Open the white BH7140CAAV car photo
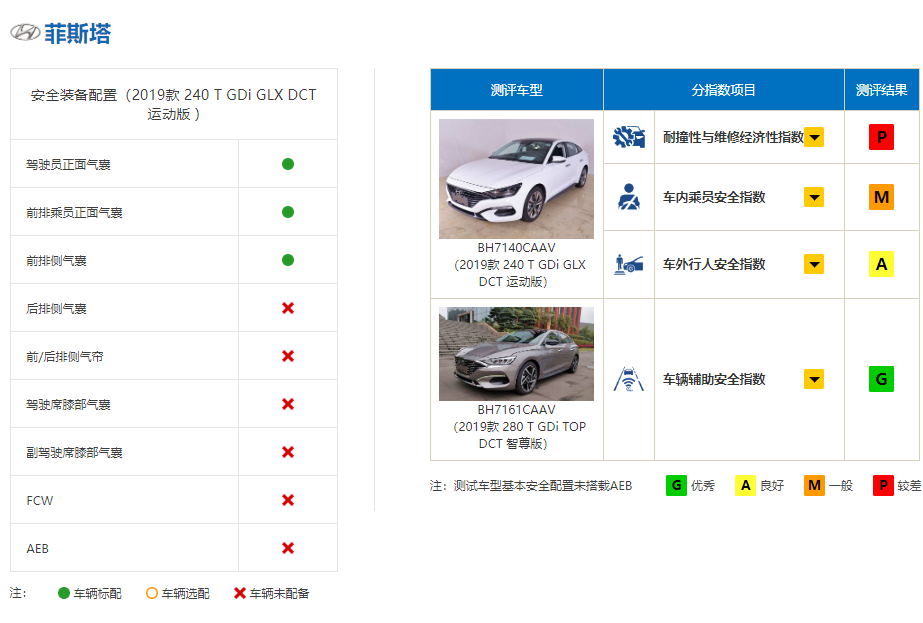Viewport: 923px width, 623px height. click(x=516, y=179)
